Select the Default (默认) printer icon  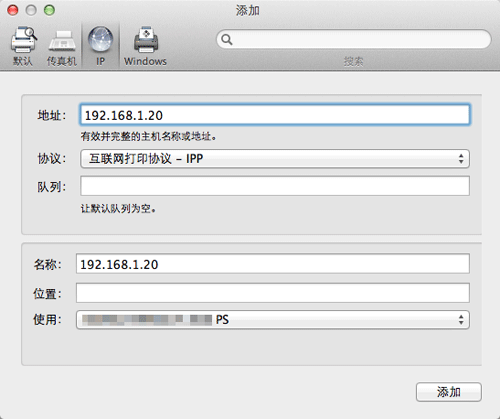tap(23, 40)
